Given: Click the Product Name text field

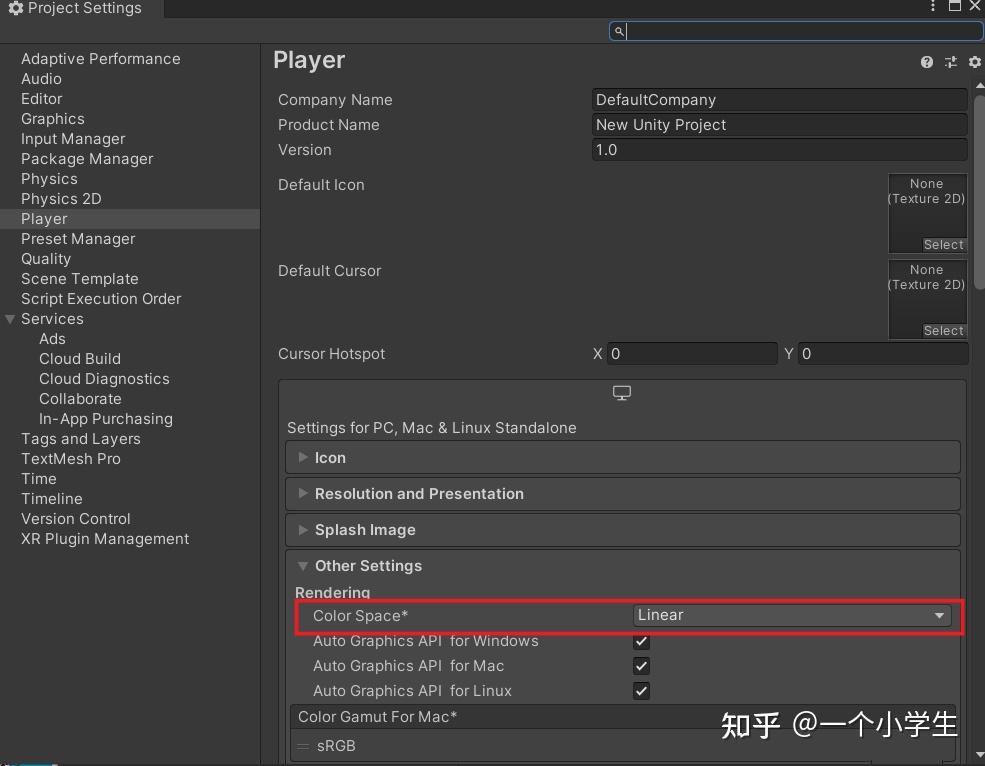Looking at the screenshot, I should point(779,125).
